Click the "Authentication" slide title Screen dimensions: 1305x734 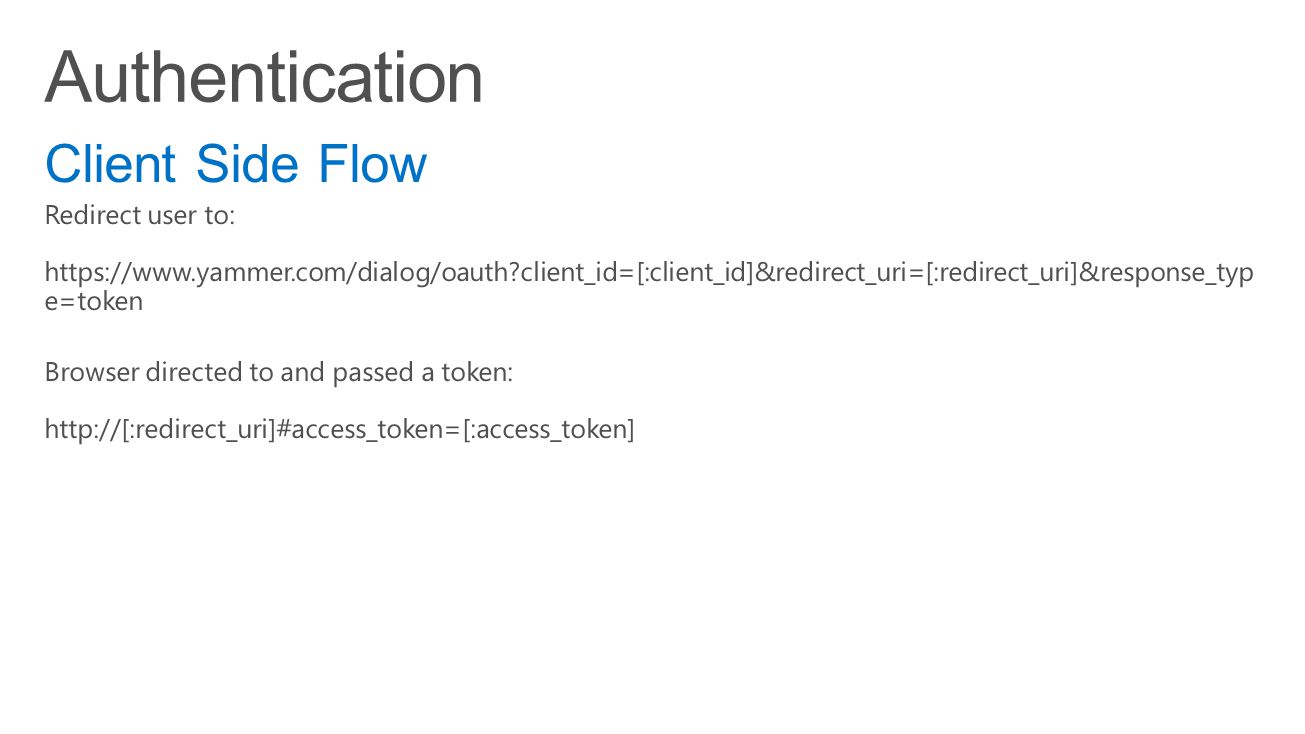[x=264, y=77]
